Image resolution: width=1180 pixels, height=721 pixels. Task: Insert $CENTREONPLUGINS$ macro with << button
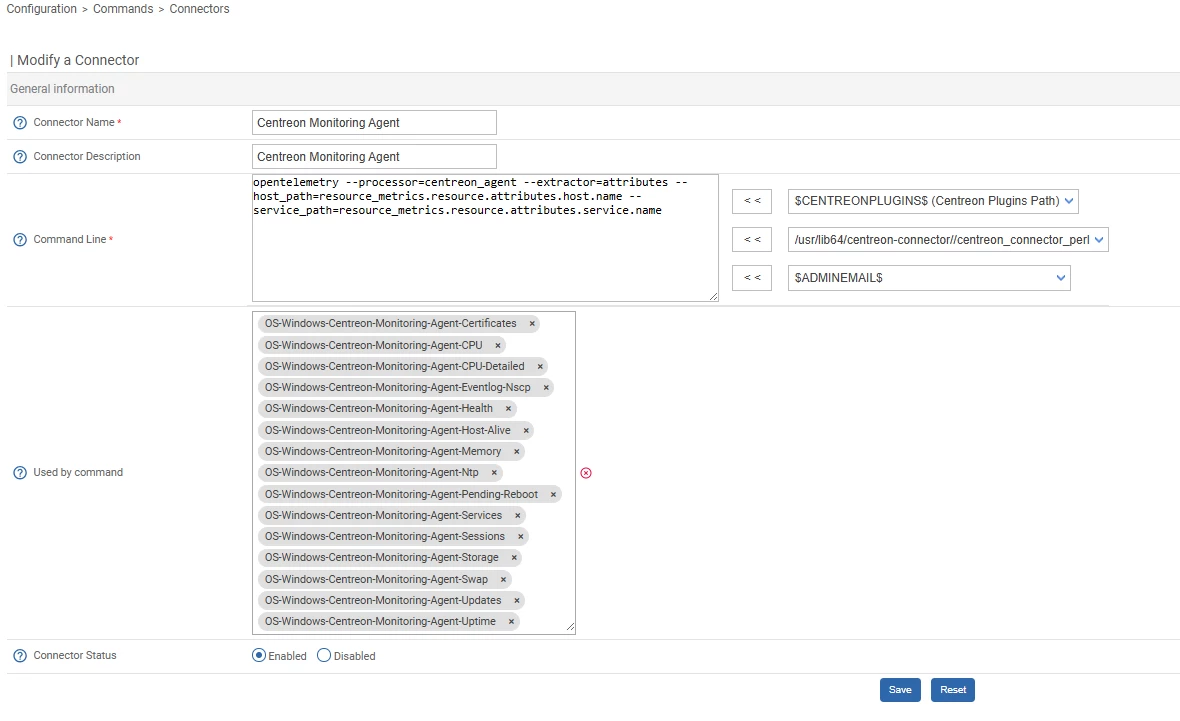click(752, 201)
